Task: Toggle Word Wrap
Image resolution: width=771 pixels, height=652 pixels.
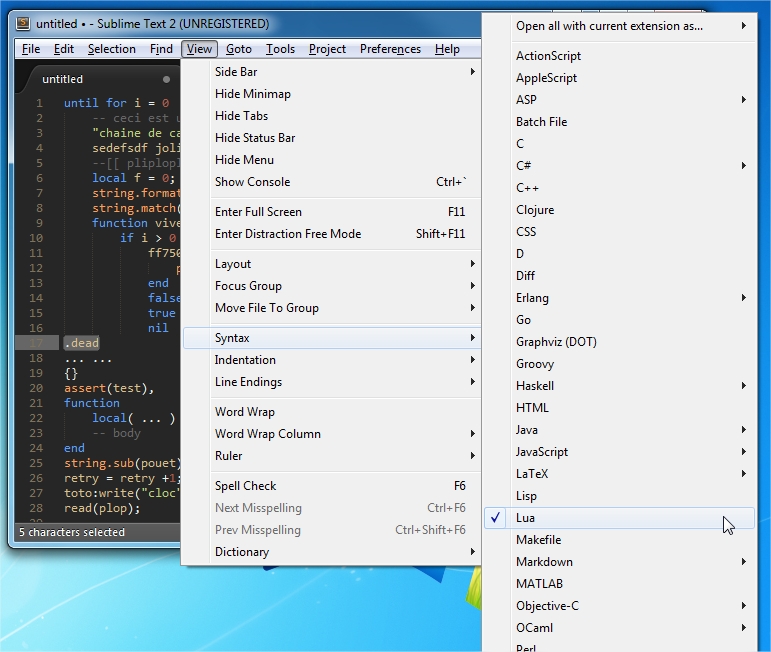Action: 331,412
